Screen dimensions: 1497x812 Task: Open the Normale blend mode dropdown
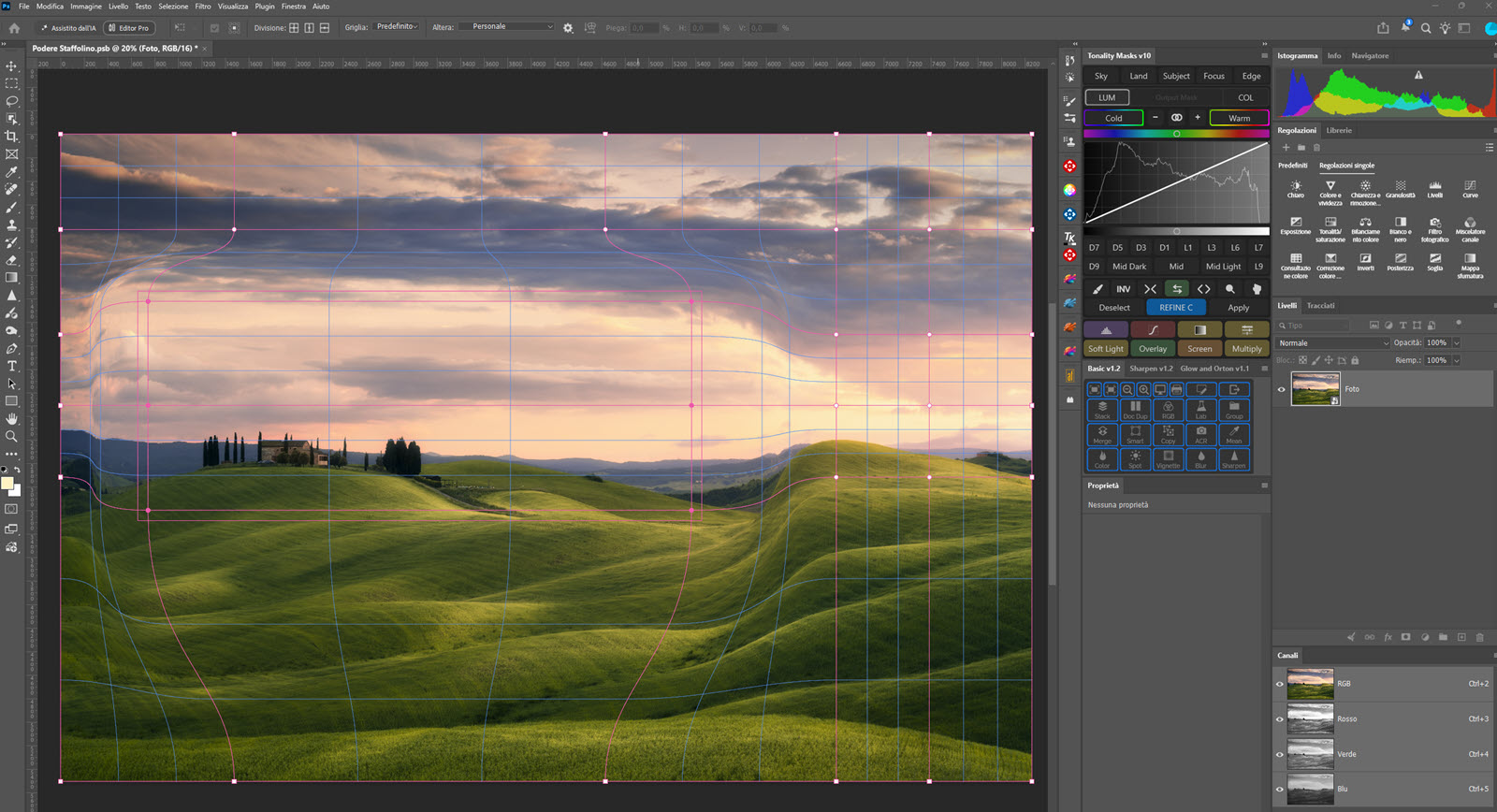click(1333, 343)
